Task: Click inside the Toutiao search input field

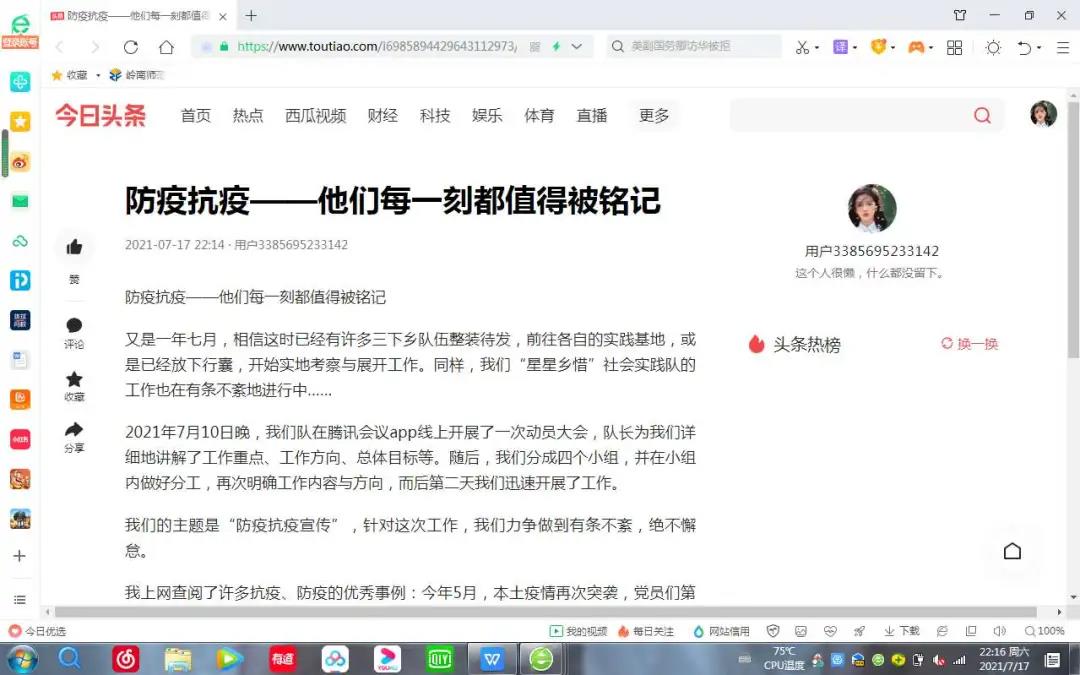Action: tap(850, 116)
